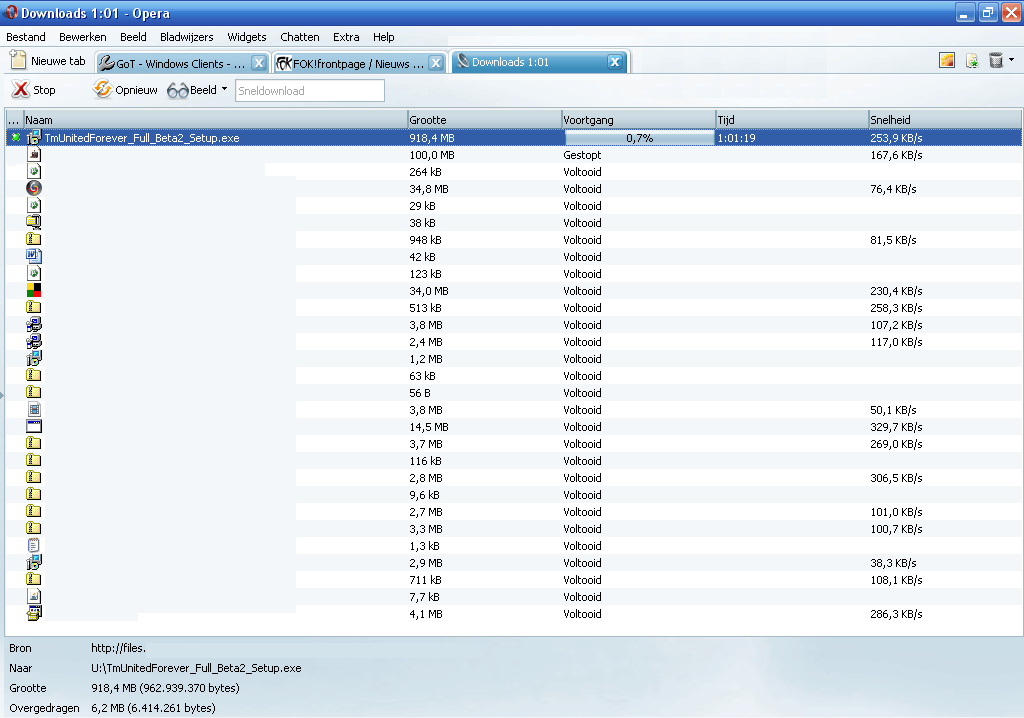Click the new page document icon in tab bar
1024x718 pixels.
(972, 61)
